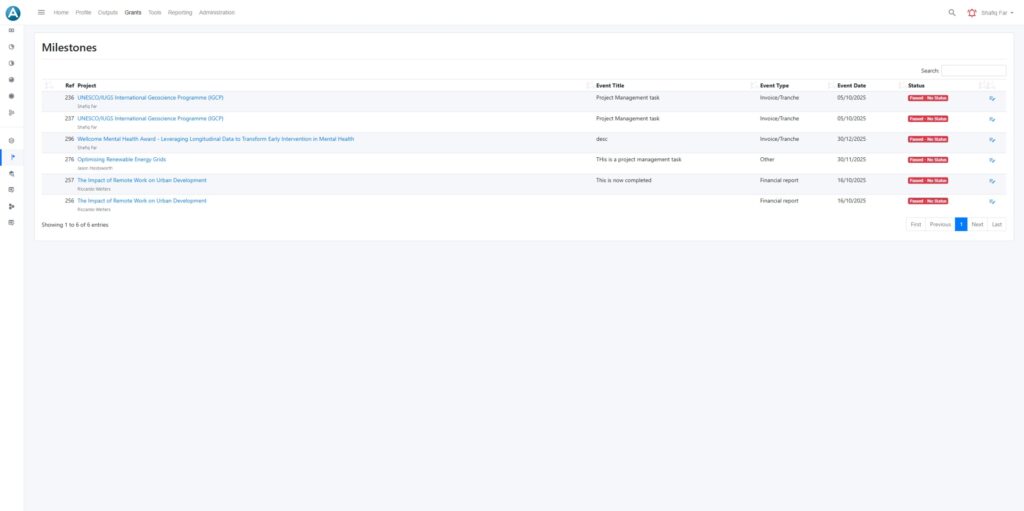Open Optimising Renewable Energy Grids project link
Image resolution: width=1024 pixels, height=511 pixels.
click(121, 159)
